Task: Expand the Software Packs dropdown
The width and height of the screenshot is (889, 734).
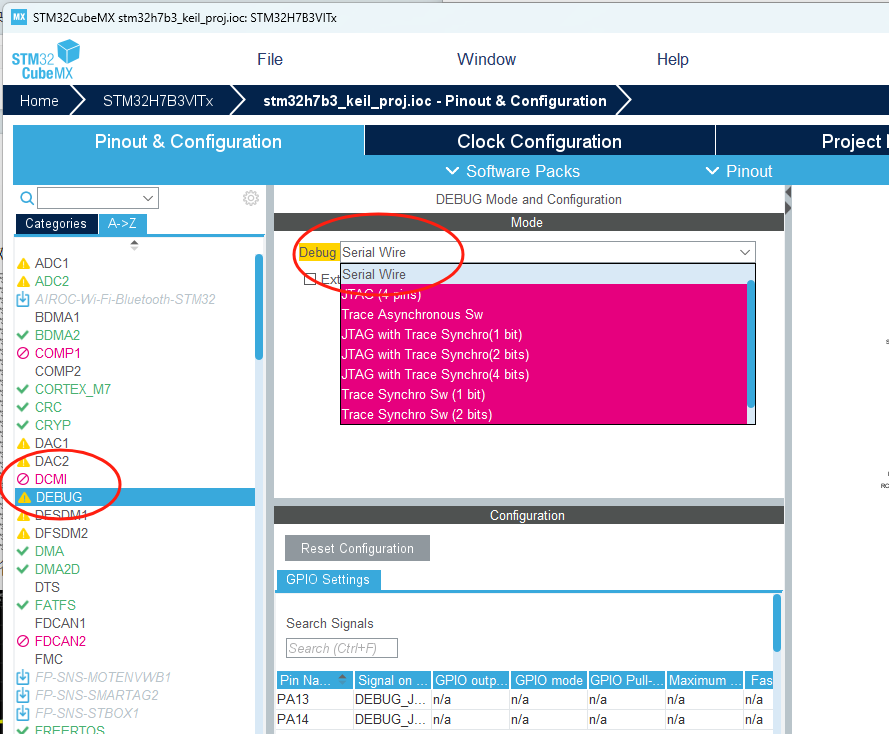Action: pos(513,171)
